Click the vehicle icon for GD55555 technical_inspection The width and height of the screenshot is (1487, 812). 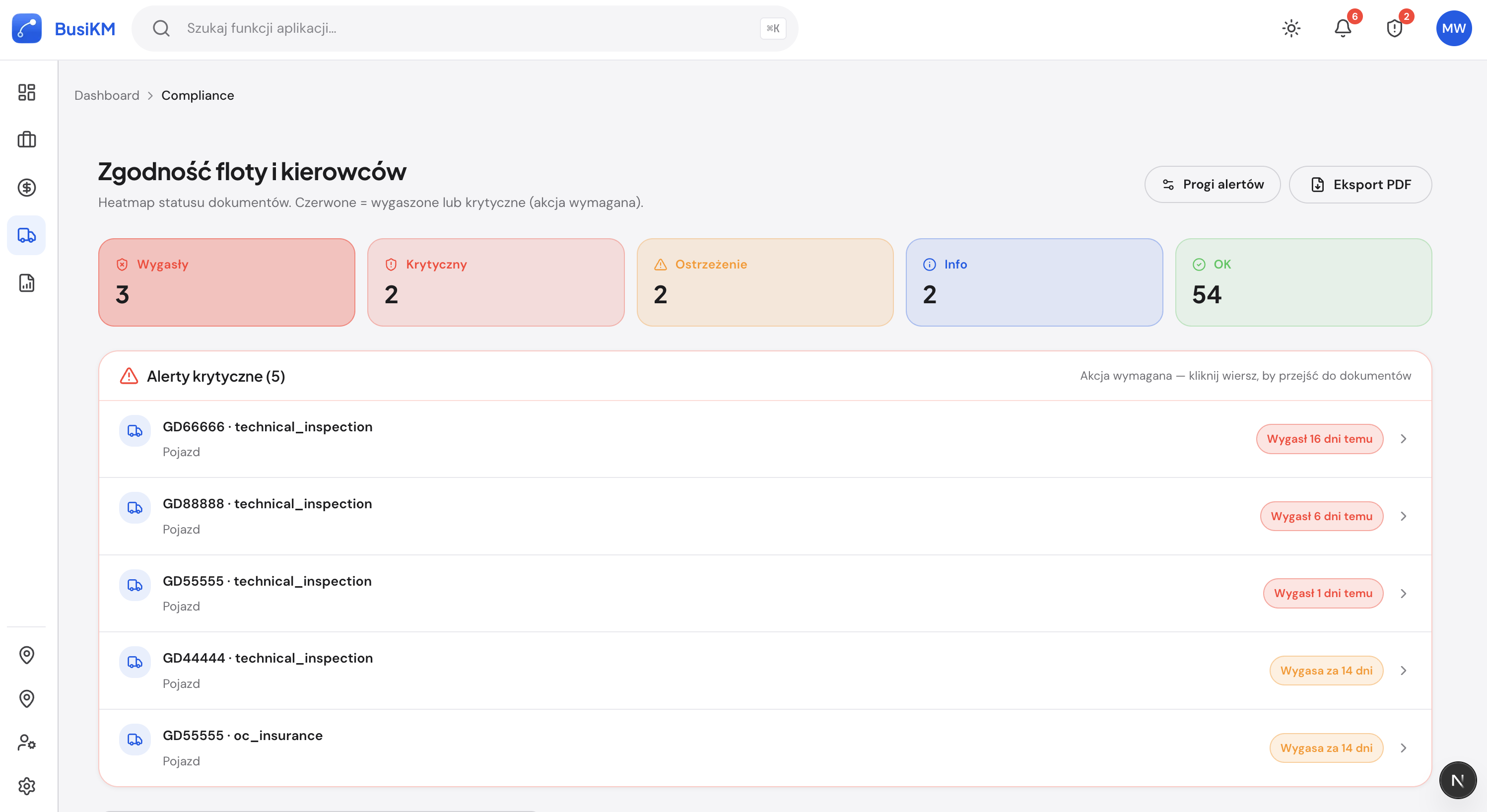coord(135,585)
